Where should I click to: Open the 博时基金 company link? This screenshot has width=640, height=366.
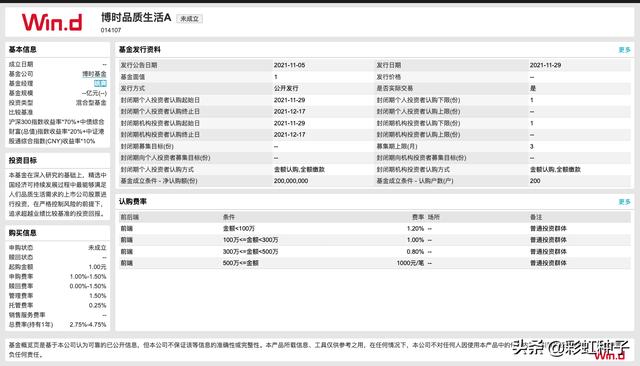(x=94, y=74)
